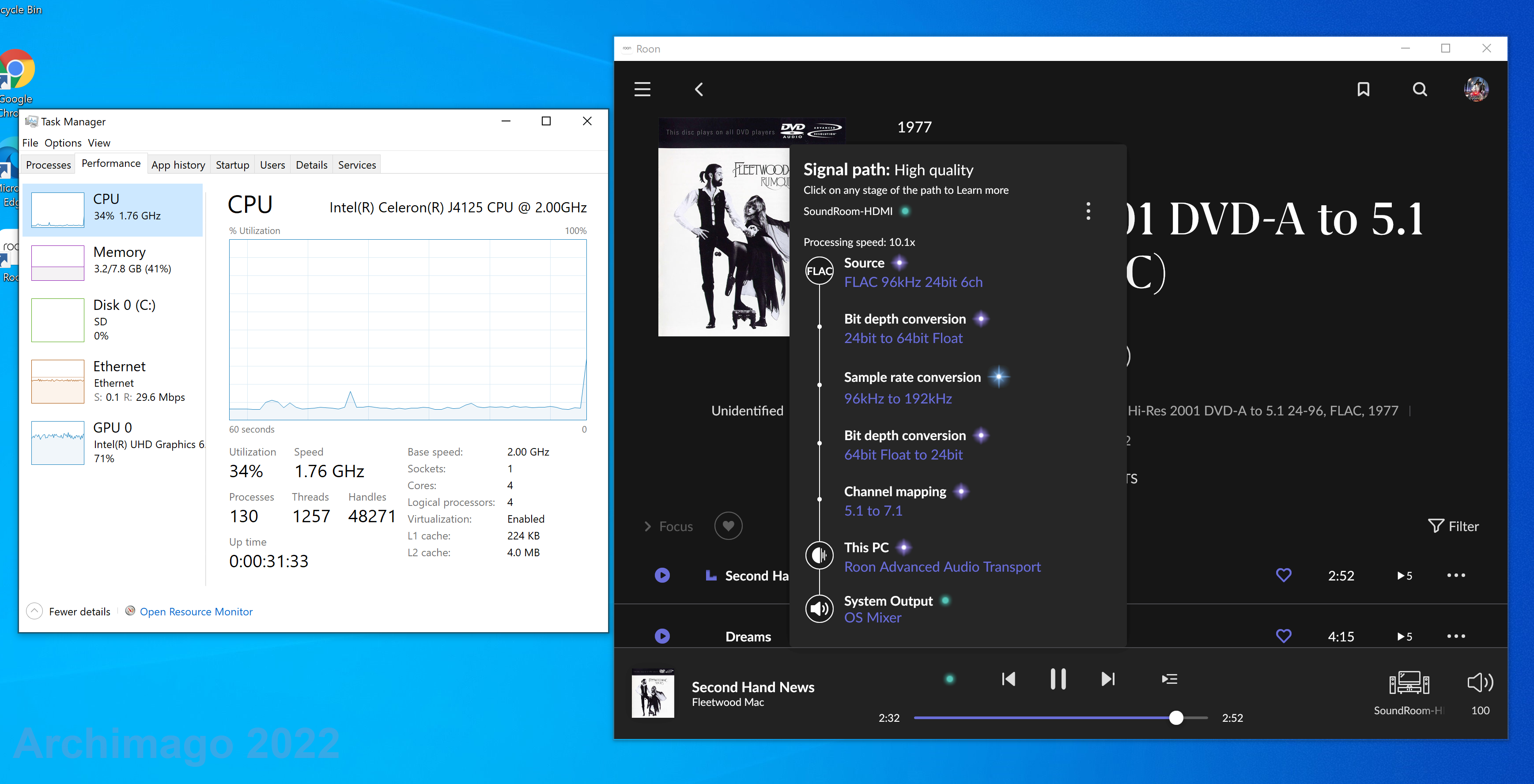This screenshot has width=1534, height=784.
Task: Switch to the Processes tab
Action: pyautogui.click(x=48, y=165)
